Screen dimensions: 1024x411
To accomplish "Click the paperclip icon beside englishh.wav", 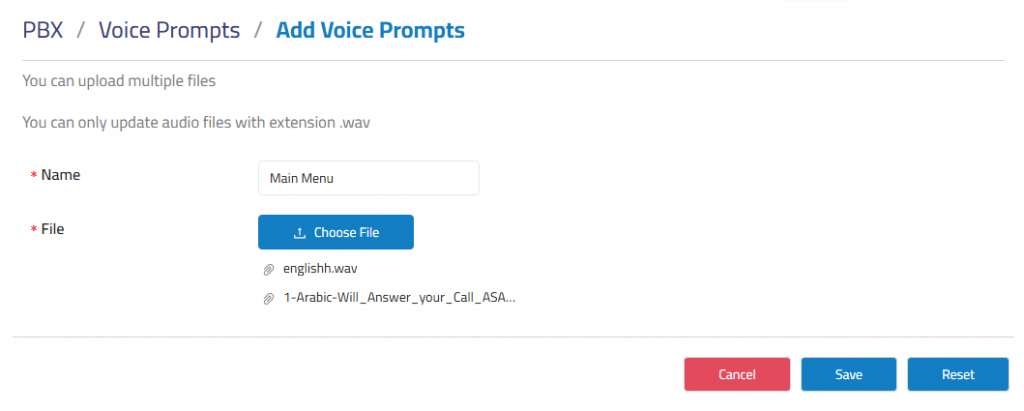I will (x=268, y=269).
